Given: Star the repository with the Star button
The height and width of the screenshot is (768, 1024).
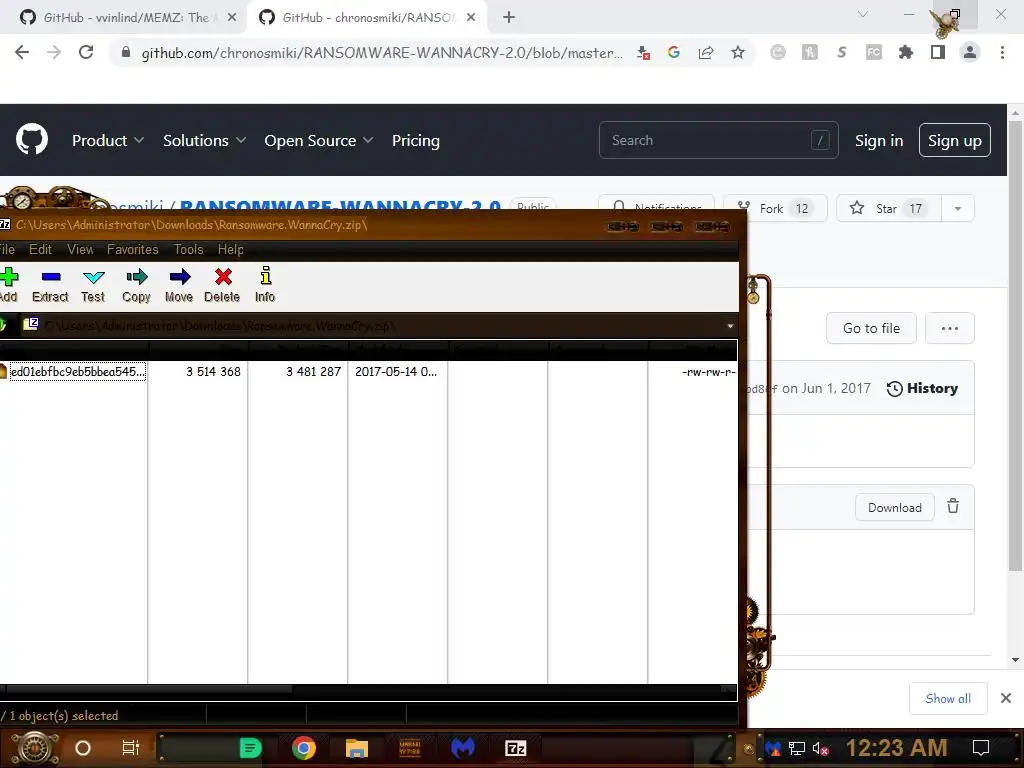Looking at the screenshot, I should pyautogui.click(x=889, y=208).
